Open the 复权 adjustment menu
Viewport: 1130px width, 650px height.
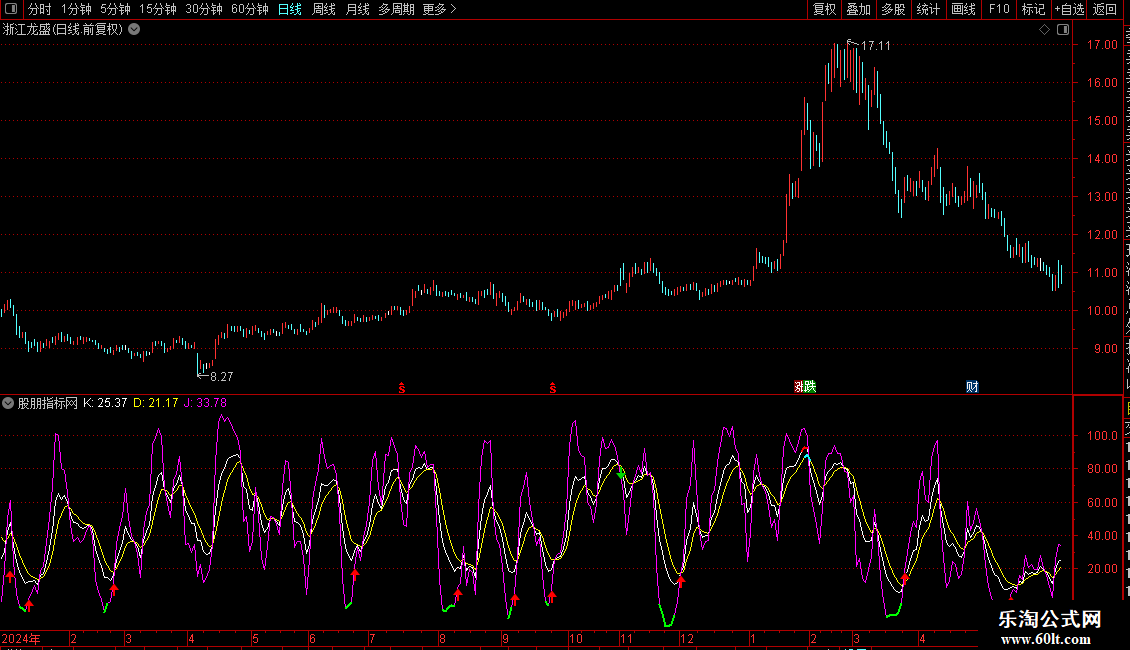pos(824,9)
